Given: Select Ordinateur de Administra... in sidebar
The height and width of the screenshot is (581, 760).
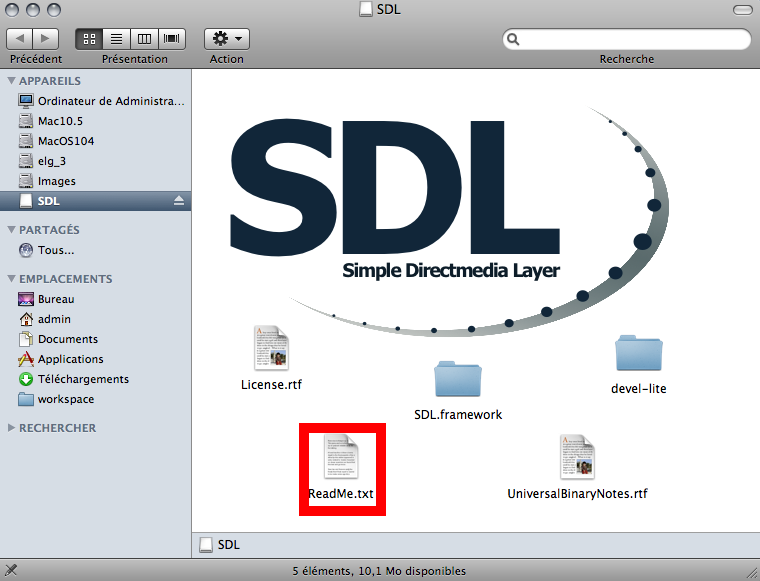Looking at the screenshot, I should point(95,101).
